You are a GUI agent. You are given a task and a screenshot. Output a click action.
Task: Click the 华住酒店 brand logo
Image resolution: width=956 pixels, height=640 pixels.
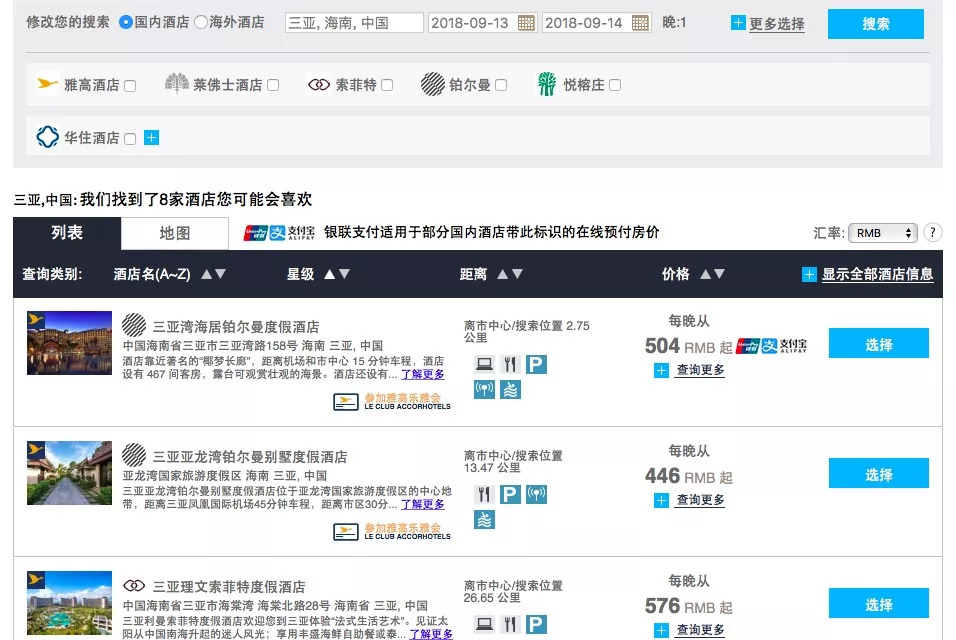[48, 137]
